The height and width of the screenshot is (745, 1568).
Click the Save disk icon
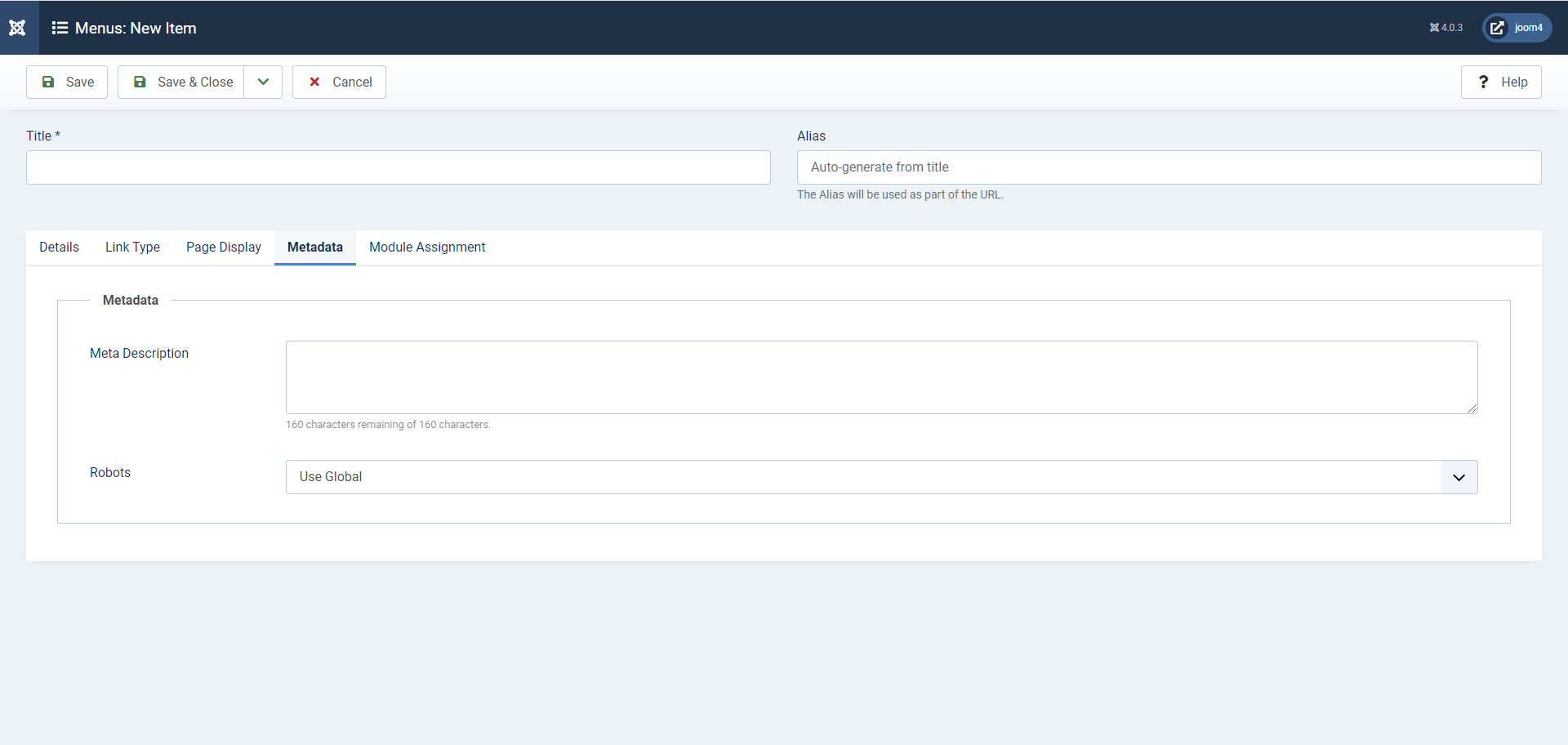pyautogui.click(x=50, y=82)
